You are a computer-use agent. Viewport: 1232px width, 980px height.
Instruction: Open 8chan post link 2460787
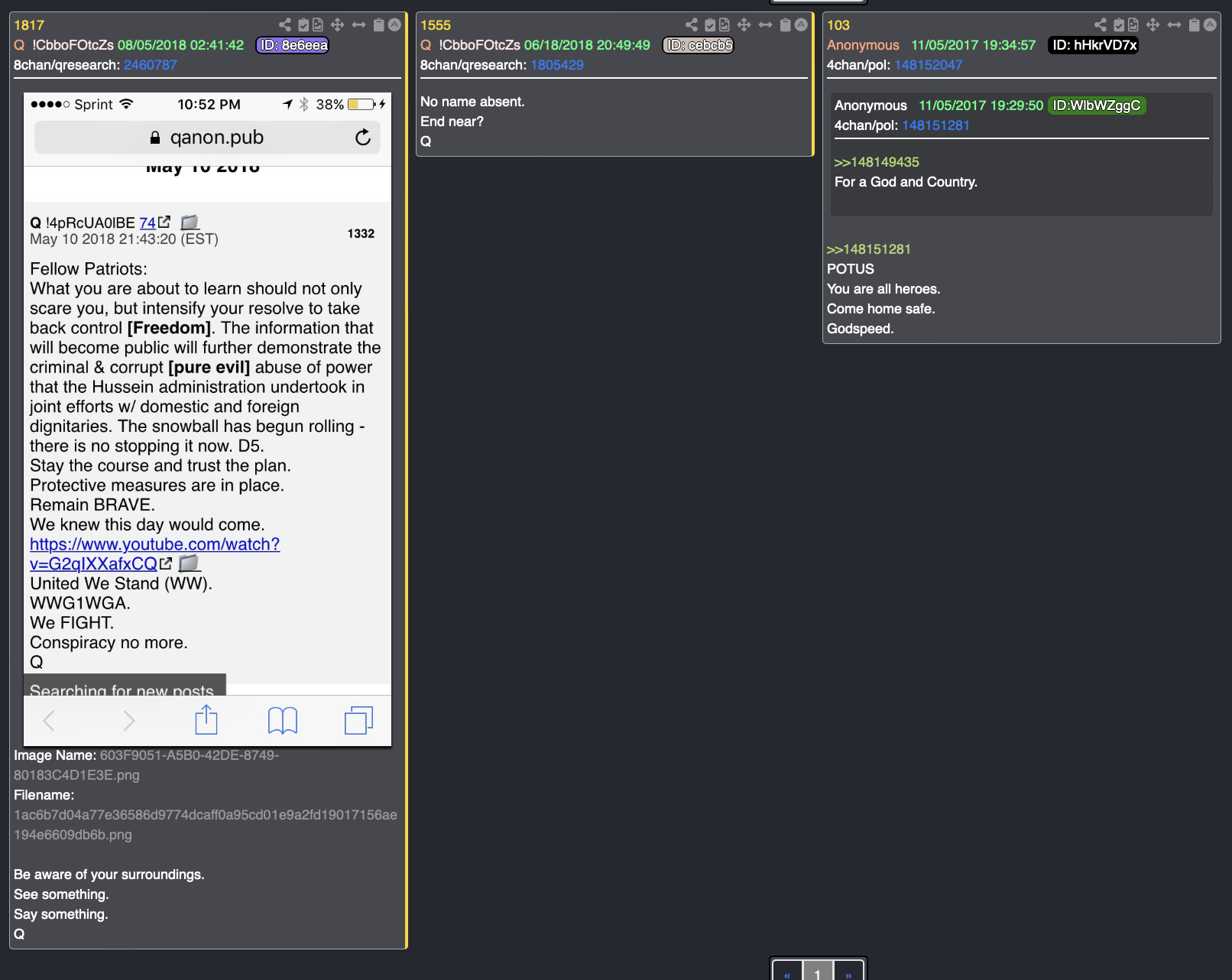point(151,65)
